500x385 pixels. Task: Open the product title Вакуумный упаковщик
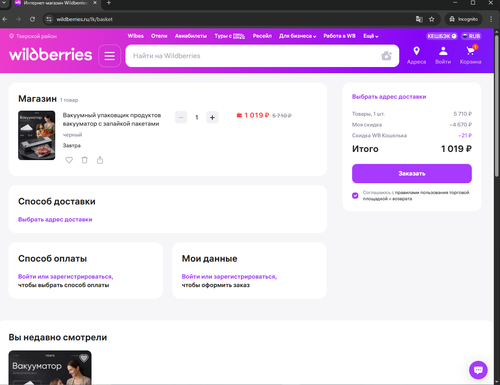[x=112, y=119]
